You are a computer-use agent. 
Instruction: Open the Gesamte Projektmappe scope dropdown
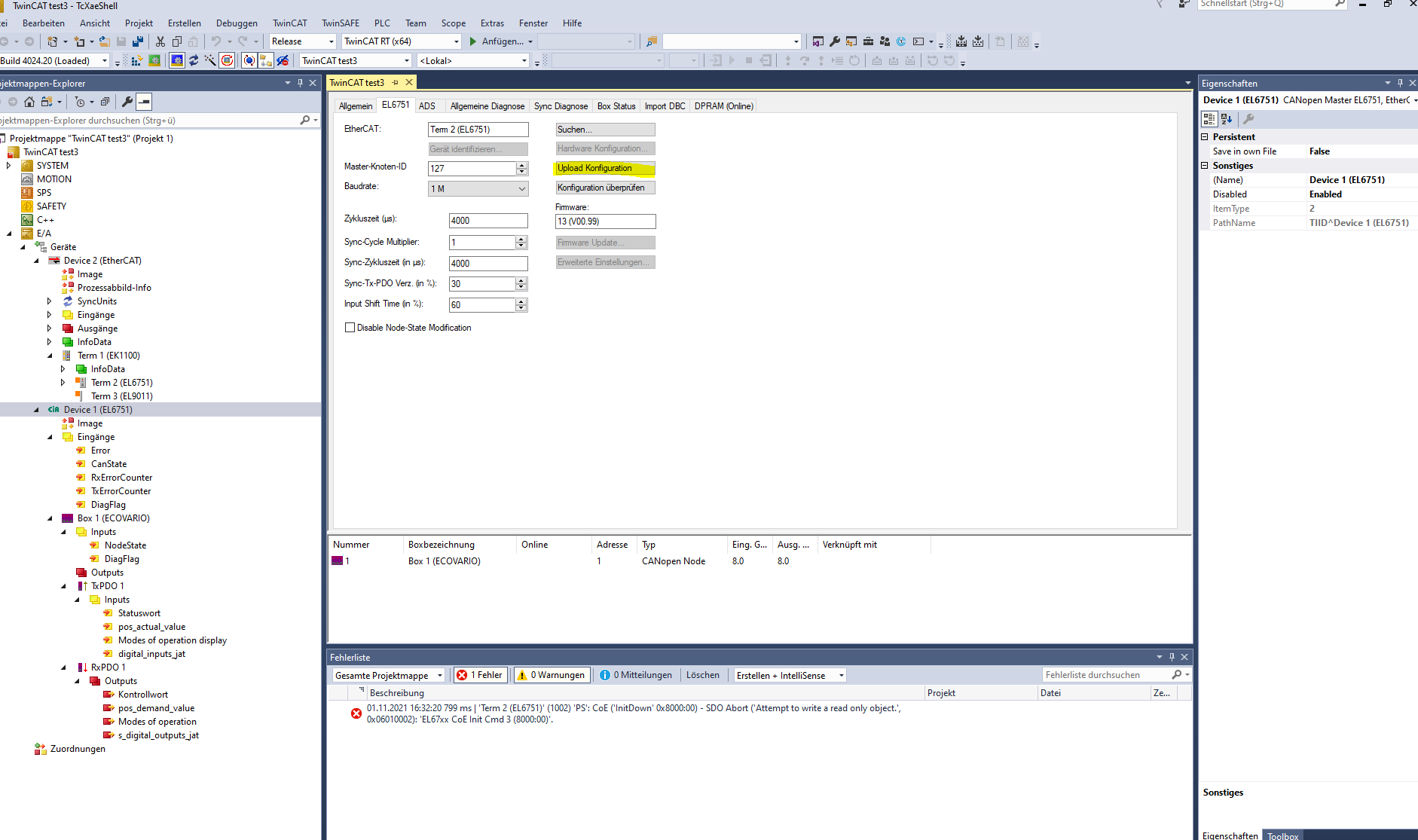coord(388,675)
